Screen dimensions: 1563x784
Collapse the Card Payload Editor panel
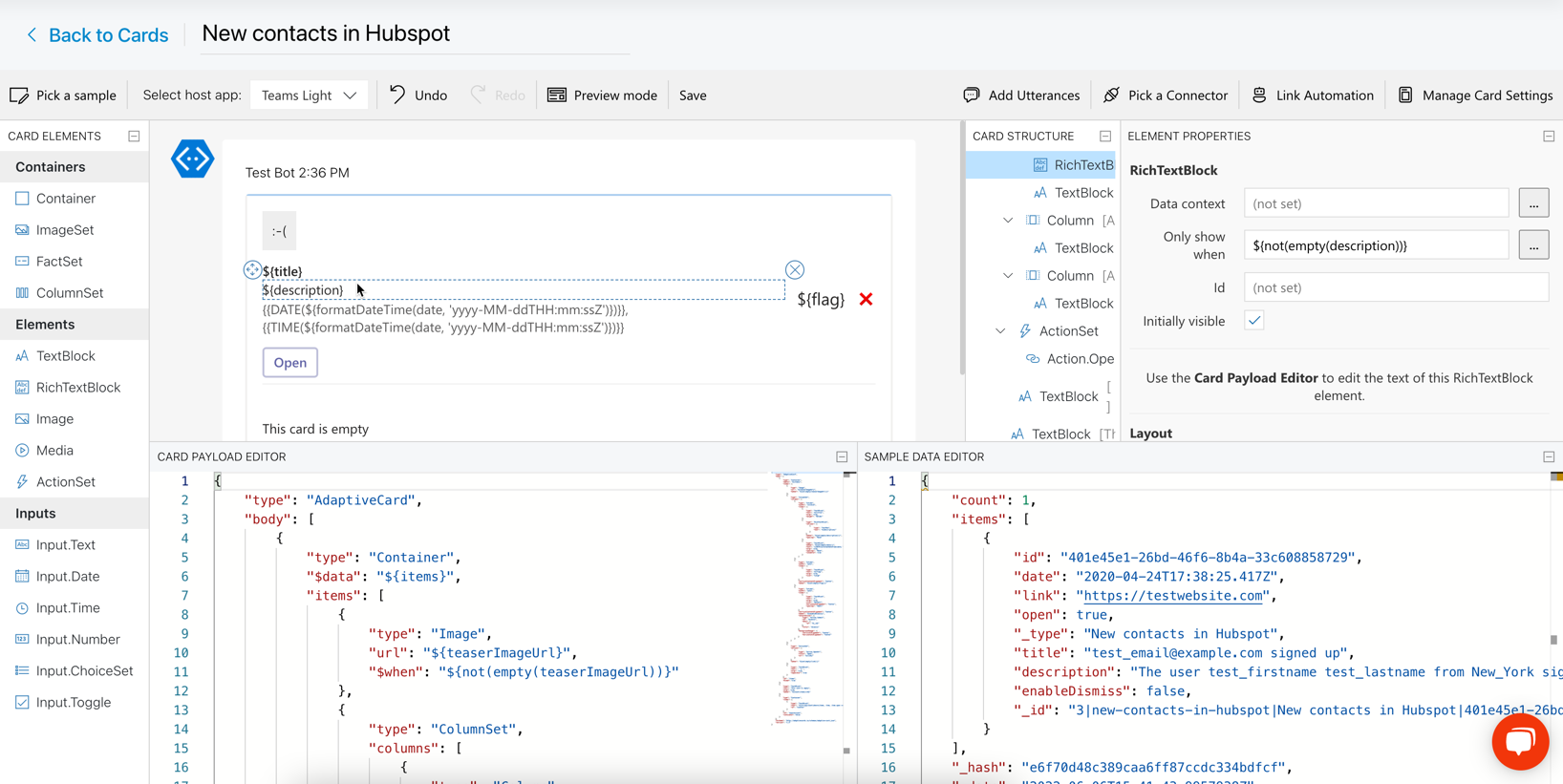(x=842, y=456)
